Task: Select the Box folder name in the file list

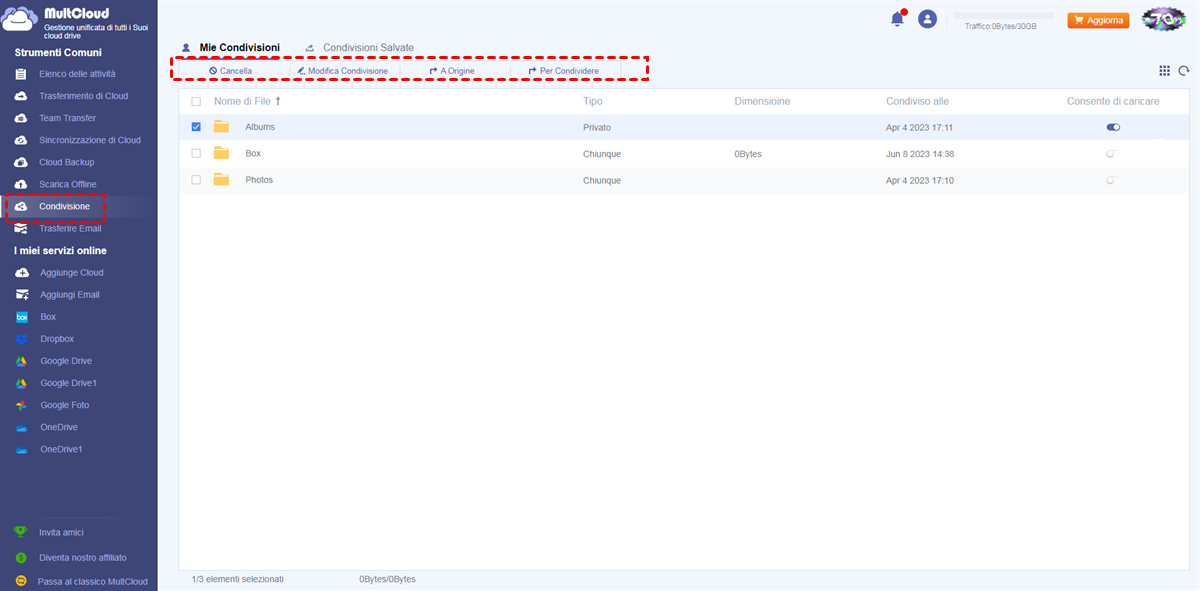Action: (253, 154)
